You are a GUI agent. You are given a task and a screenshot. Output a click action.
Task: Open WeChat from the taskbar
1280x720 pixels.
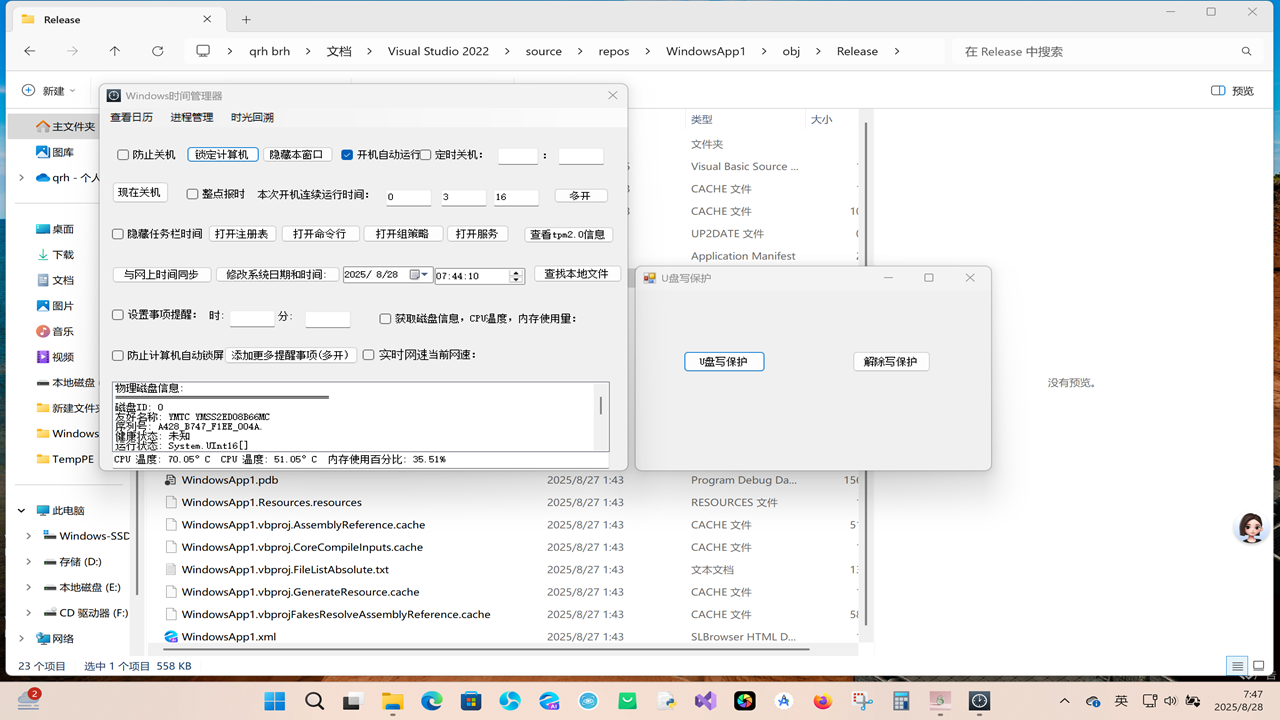click(627, 700)
